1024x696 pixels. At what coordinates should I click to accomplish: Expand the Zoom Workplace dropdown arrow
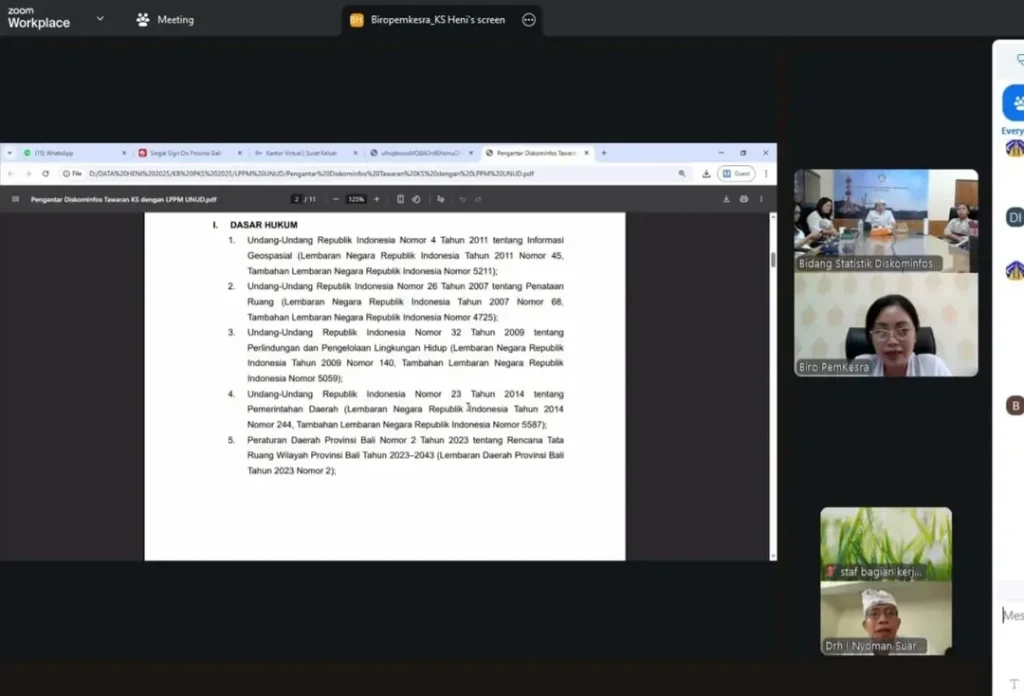tap(100, 19)
